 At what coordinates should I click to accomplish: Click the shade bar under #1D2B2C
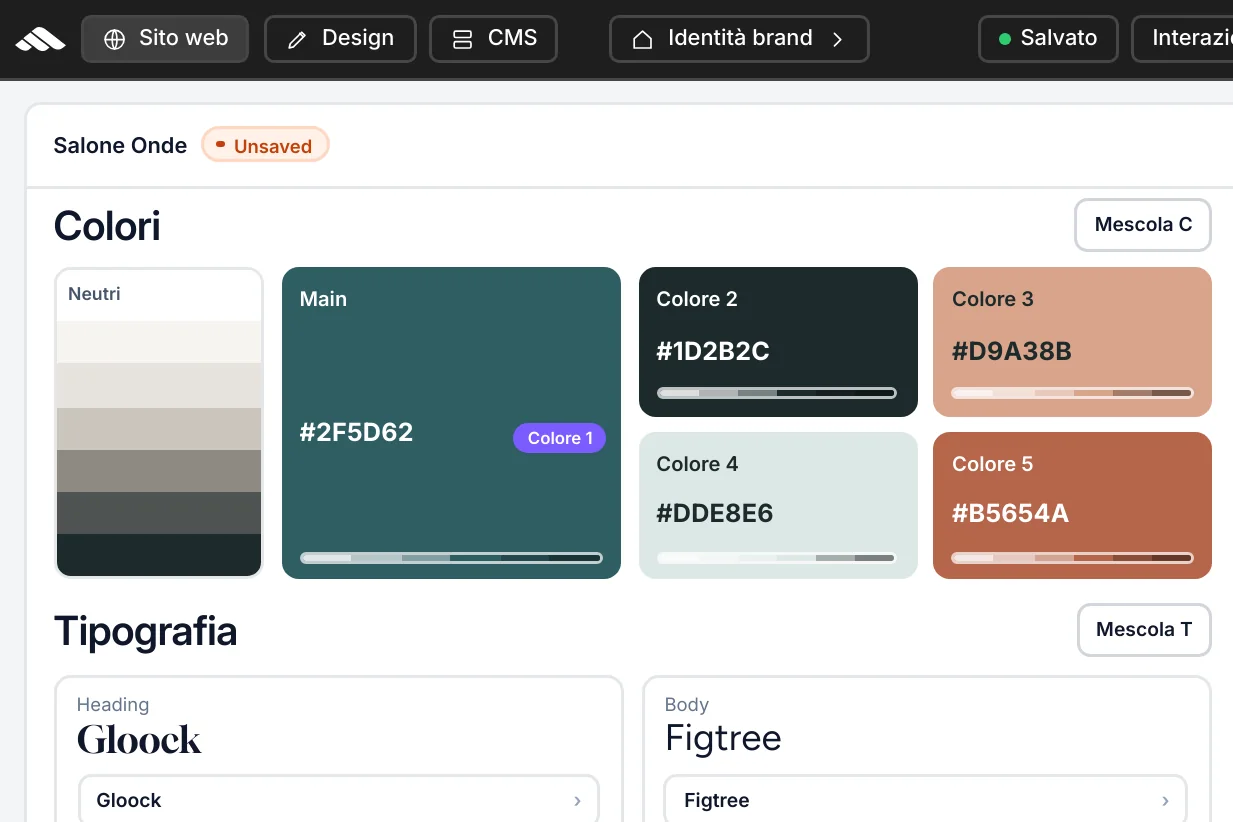pos(777,393)
